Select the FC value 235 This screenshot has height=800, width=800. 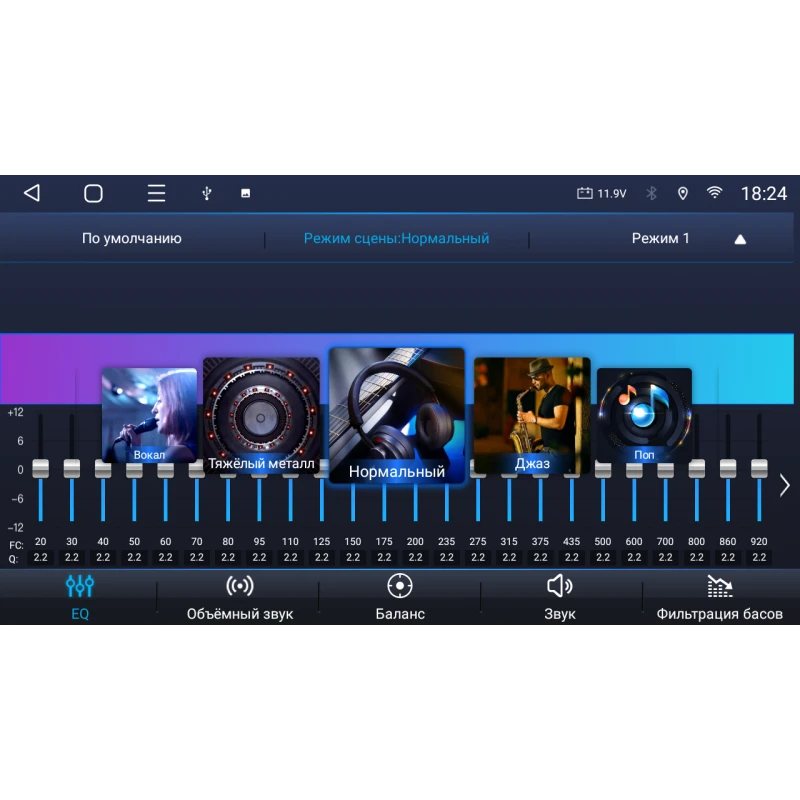pyautogui.click(x=446, y=541)
